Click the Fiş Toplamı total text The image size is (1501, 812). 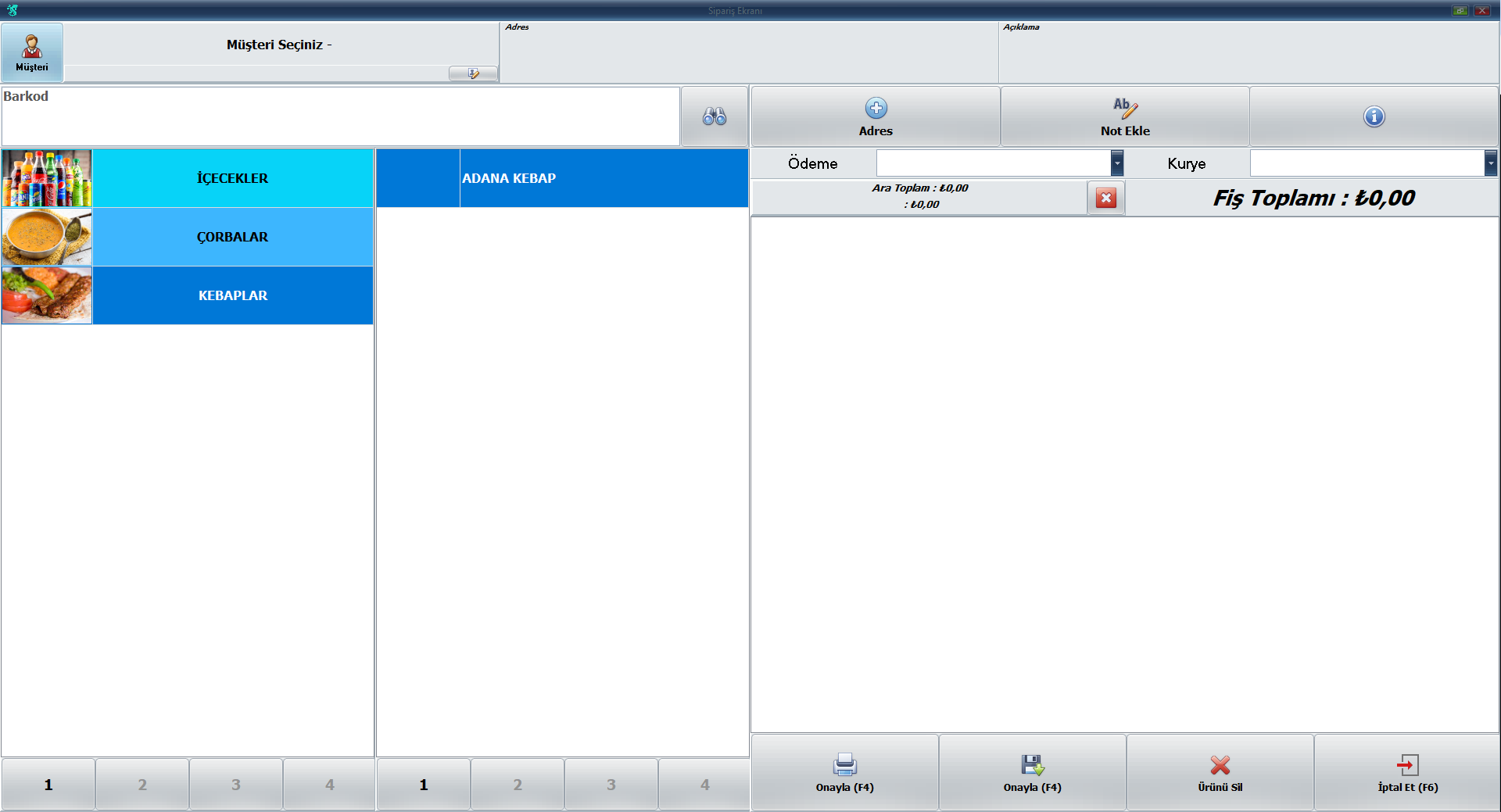[x=1313, y=199]
